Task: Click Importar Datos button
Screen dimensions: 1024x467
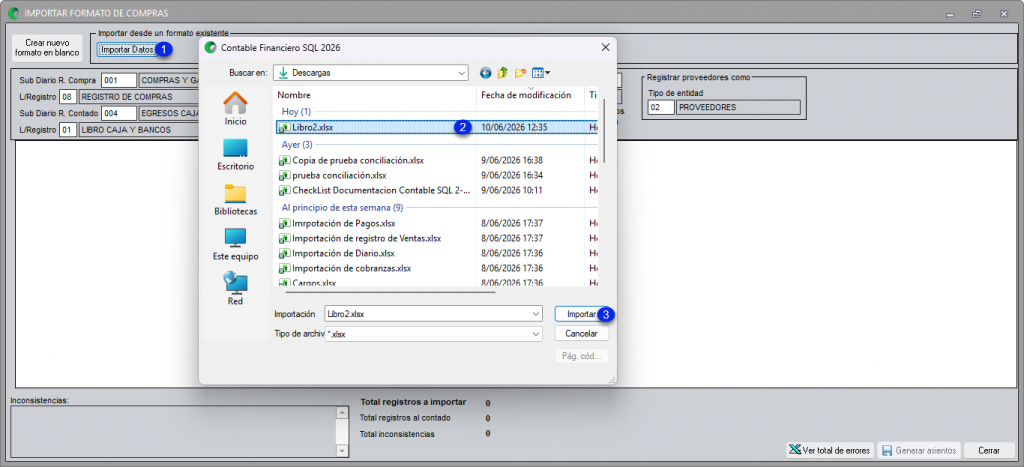Action: point(127,49)
